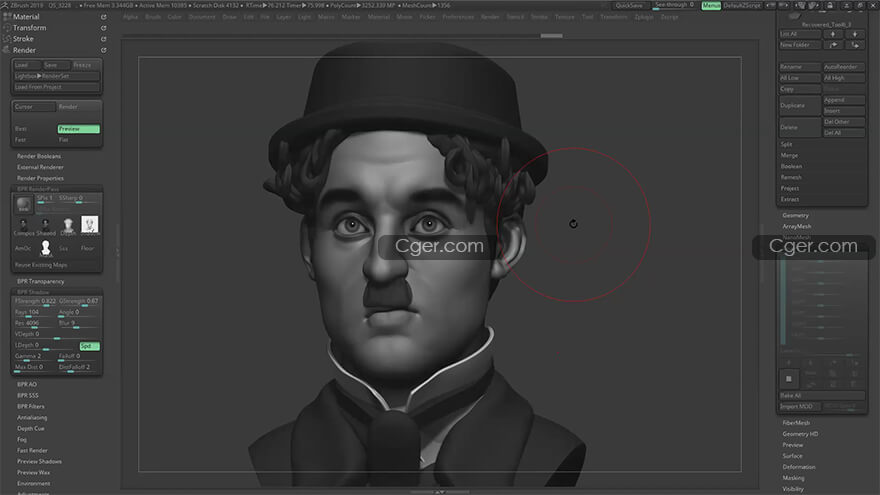This screenshot has height=495, width=880.
Task: Adjust the See-through slider
Action: click(x=674, y=5)
